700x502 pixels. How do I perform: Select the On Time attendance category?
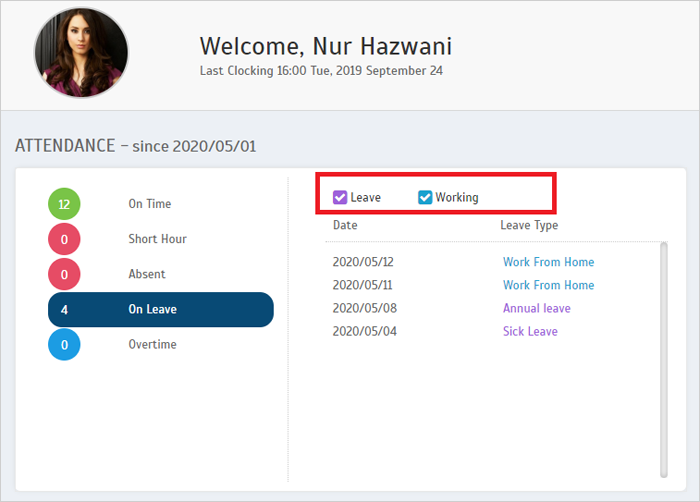[150, 204]
